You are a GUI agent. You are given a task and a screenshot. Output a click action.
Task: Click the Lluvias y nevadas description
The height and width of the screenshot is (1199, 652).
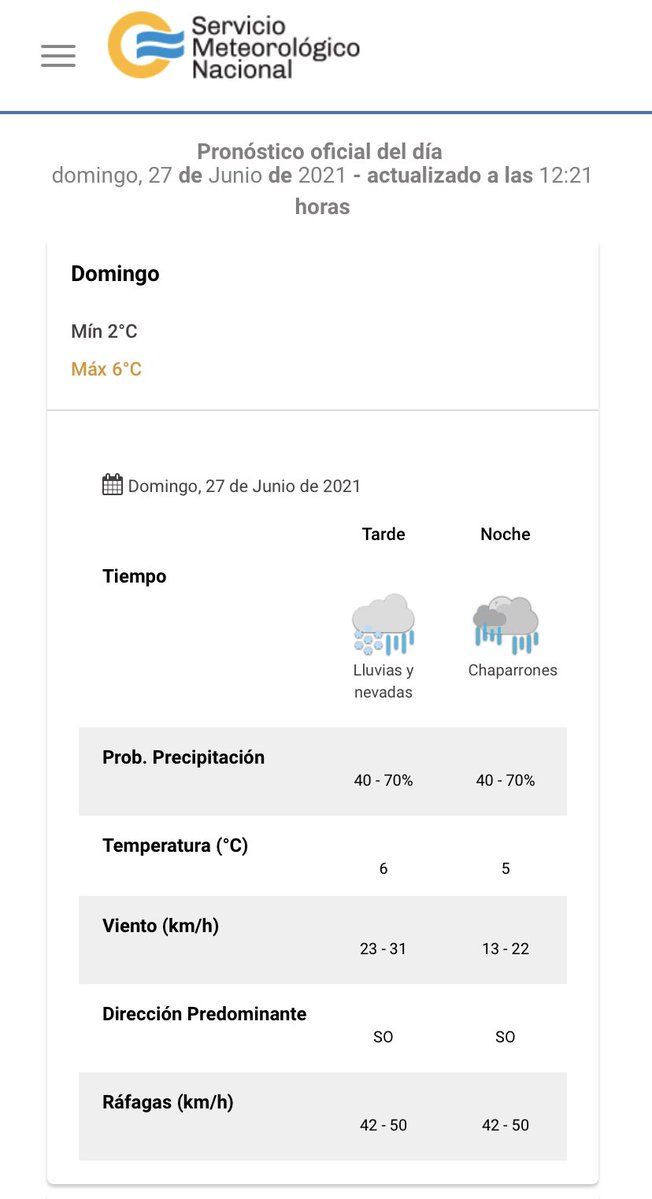(x=383, y=681)
